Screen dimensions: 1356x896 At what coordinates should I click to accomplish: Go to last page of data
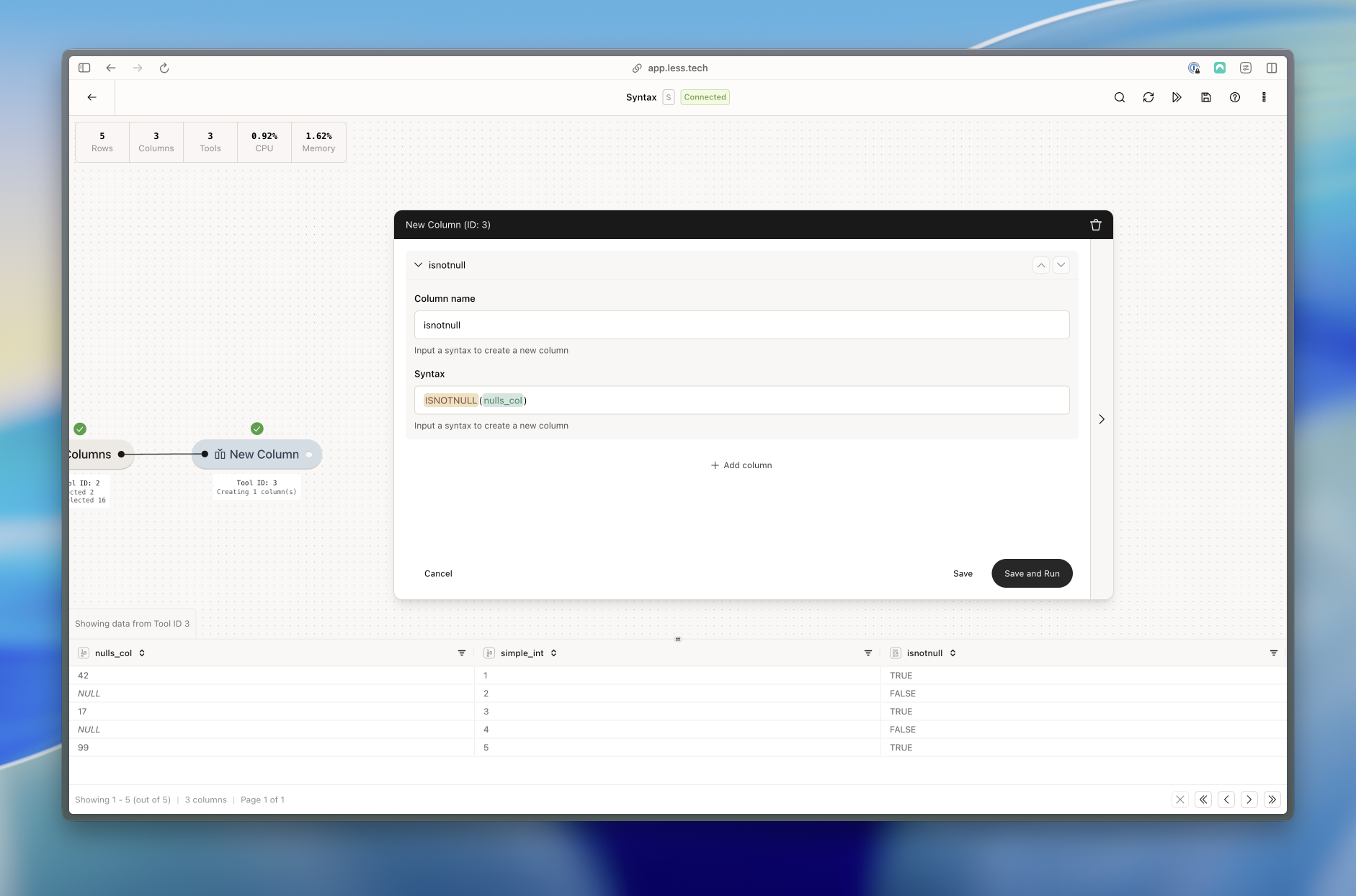click(1272, 799)
